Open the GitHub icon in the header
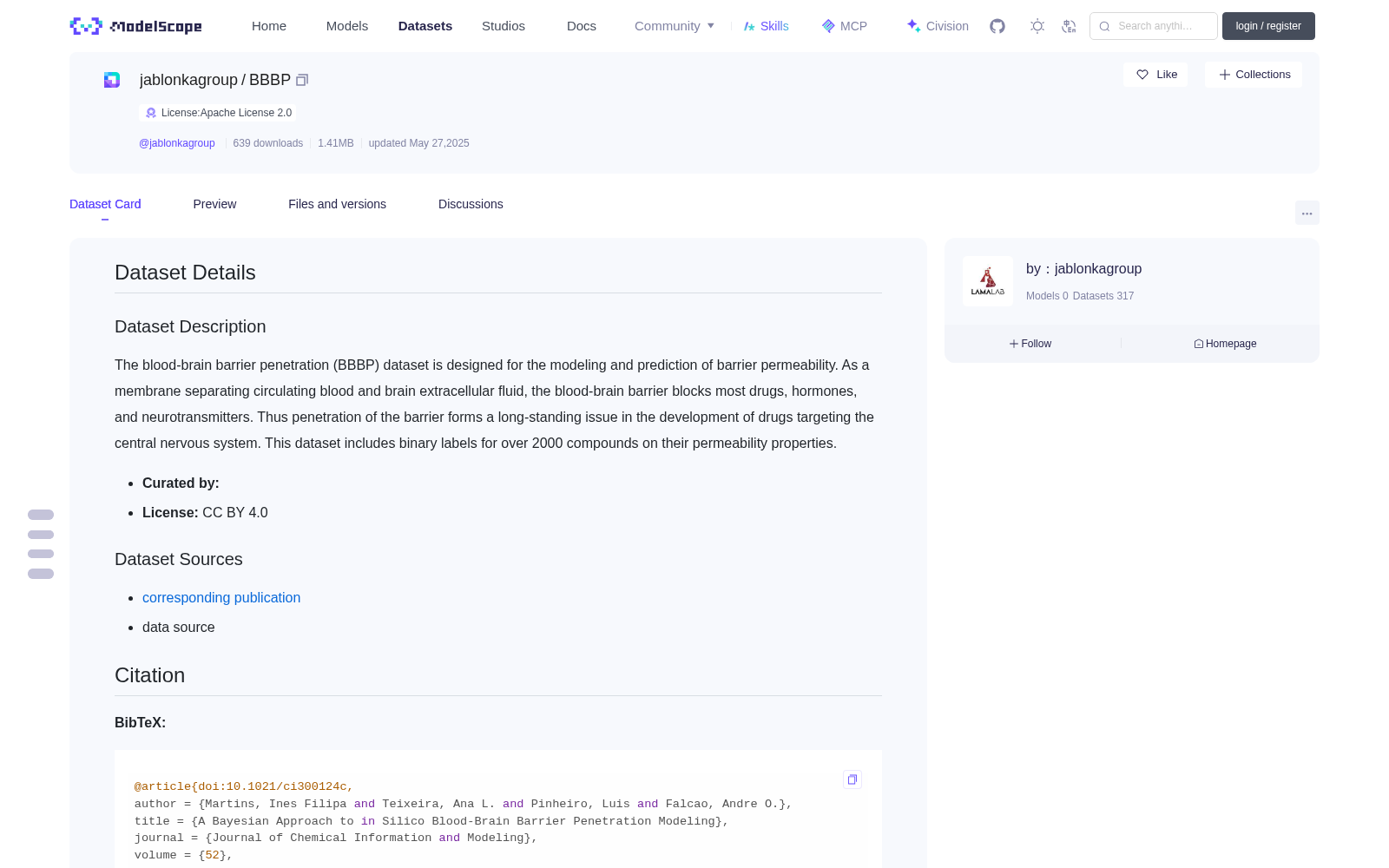1389x868 pixels. 997,26
